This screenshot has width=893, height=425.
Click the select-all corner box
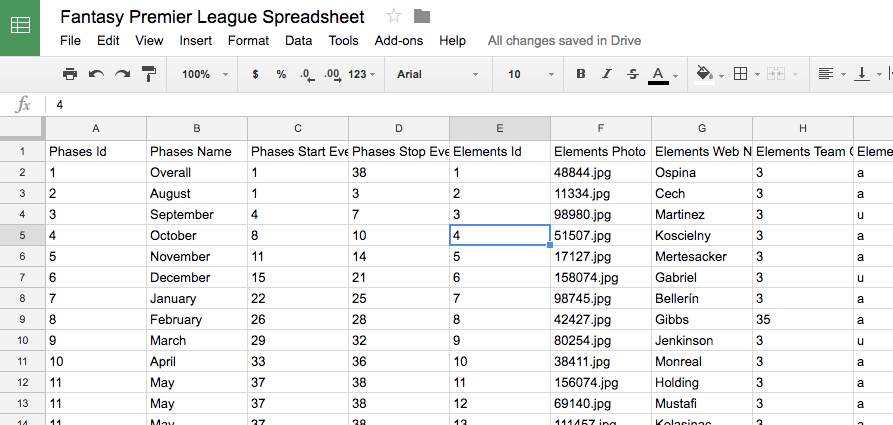(x=23, y=128)
